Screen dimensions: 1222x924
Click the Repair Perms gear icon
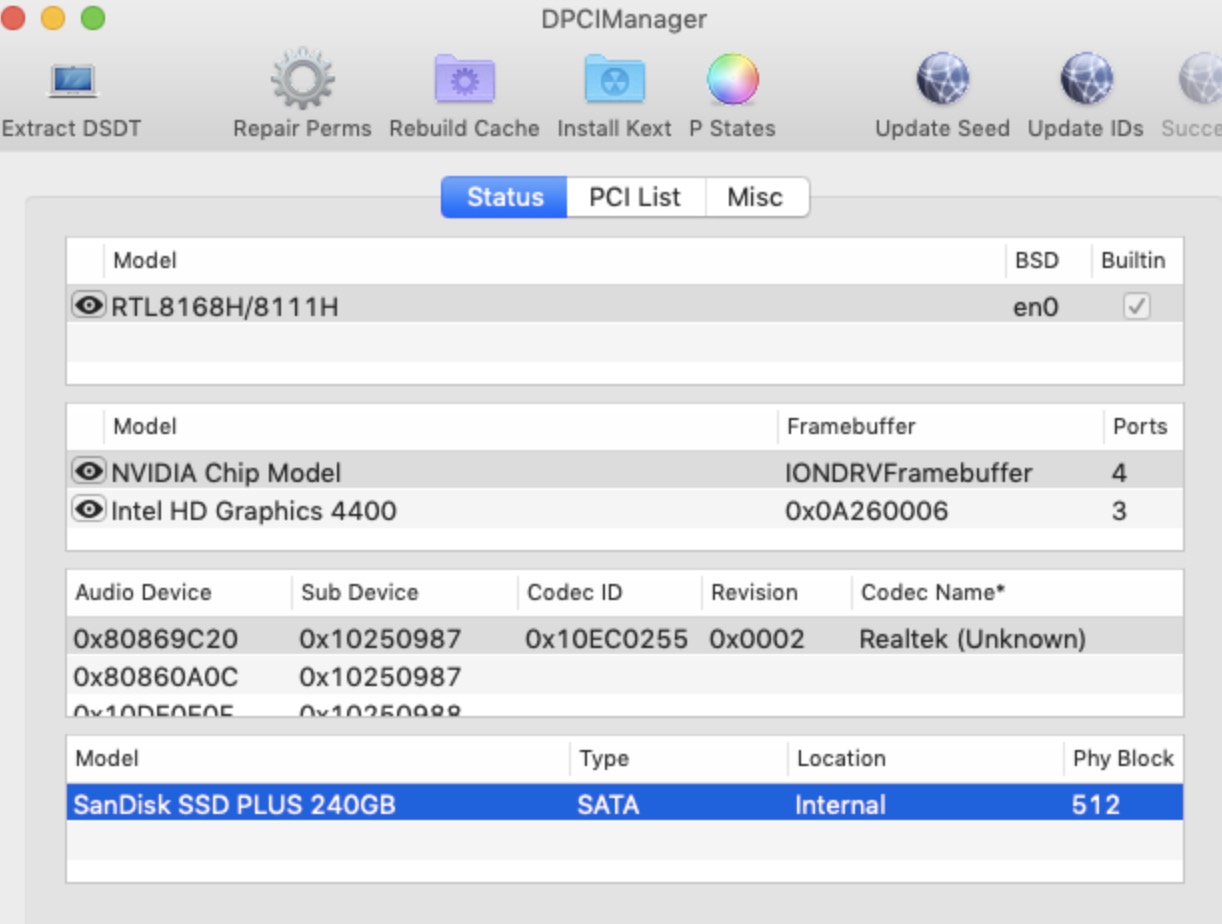302,82
